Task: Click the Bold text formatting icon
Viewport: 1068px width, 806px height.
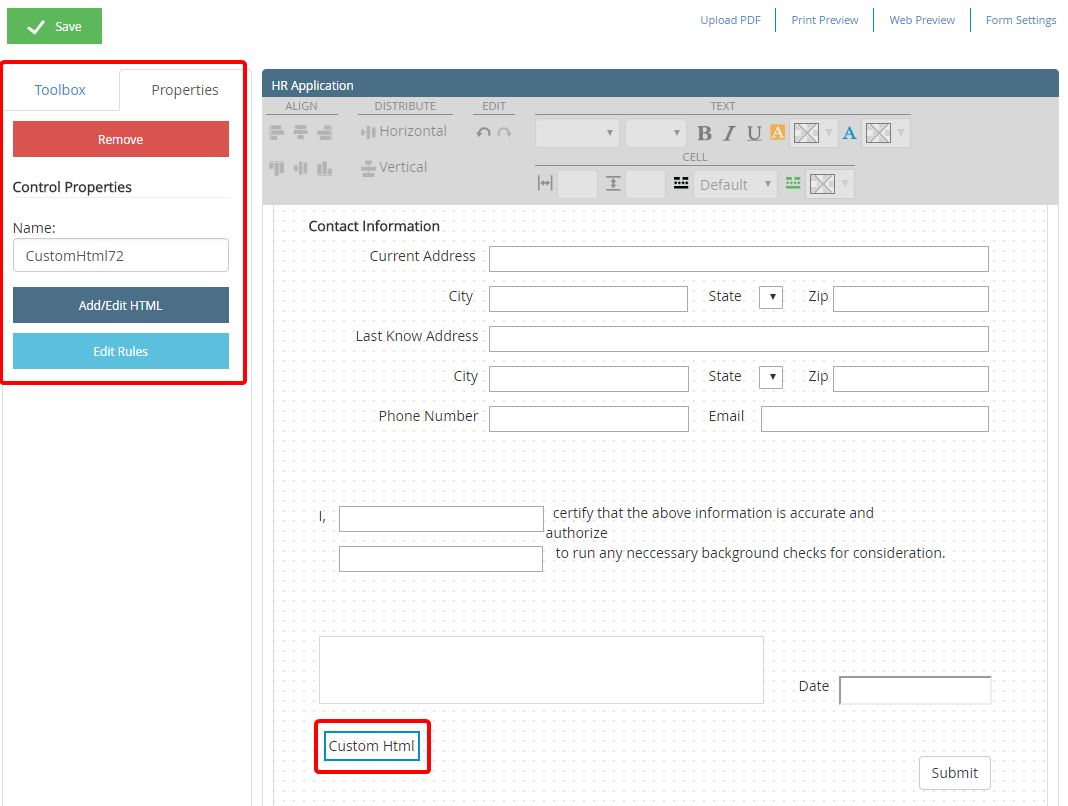Action: (x=704, y=133)
